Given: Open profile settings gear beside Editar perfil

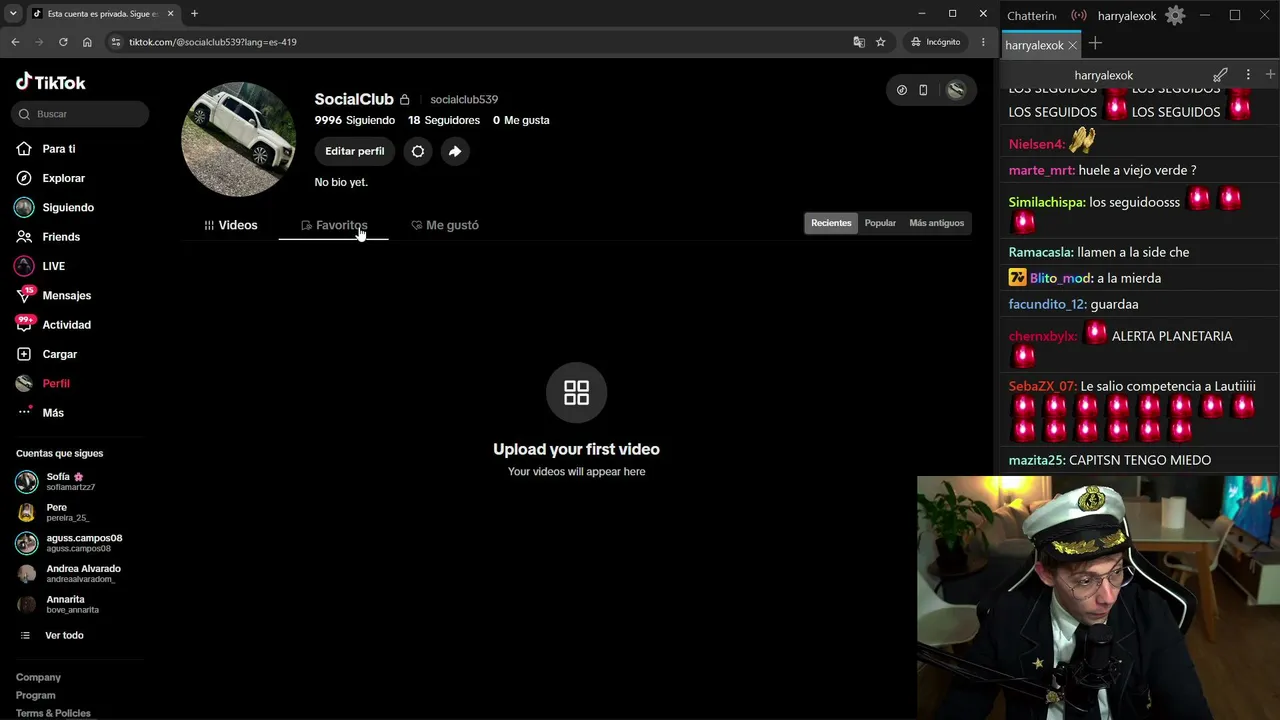Looking at the screenshot, I should click(x=418, y=151).
